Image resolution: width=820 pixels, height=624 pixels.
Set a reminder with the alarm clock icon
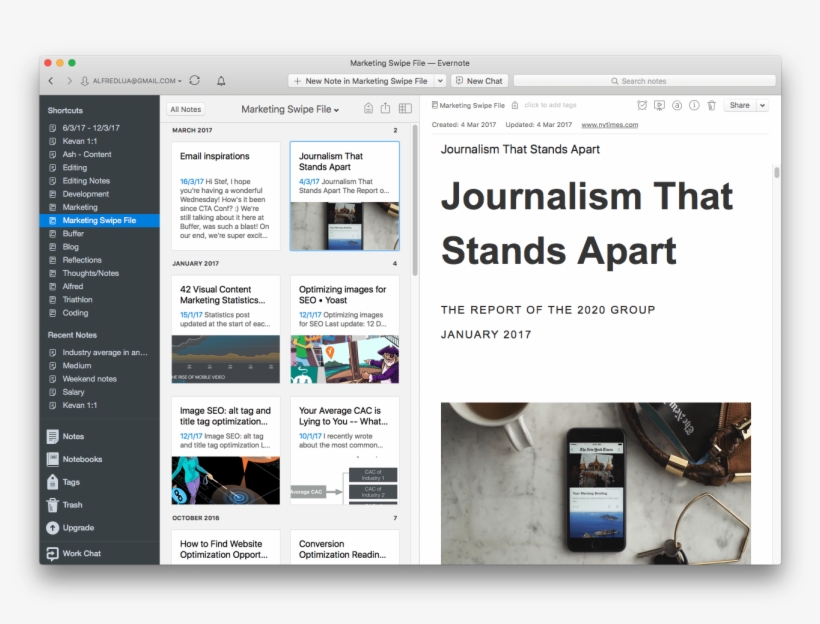tap(642, 105)
